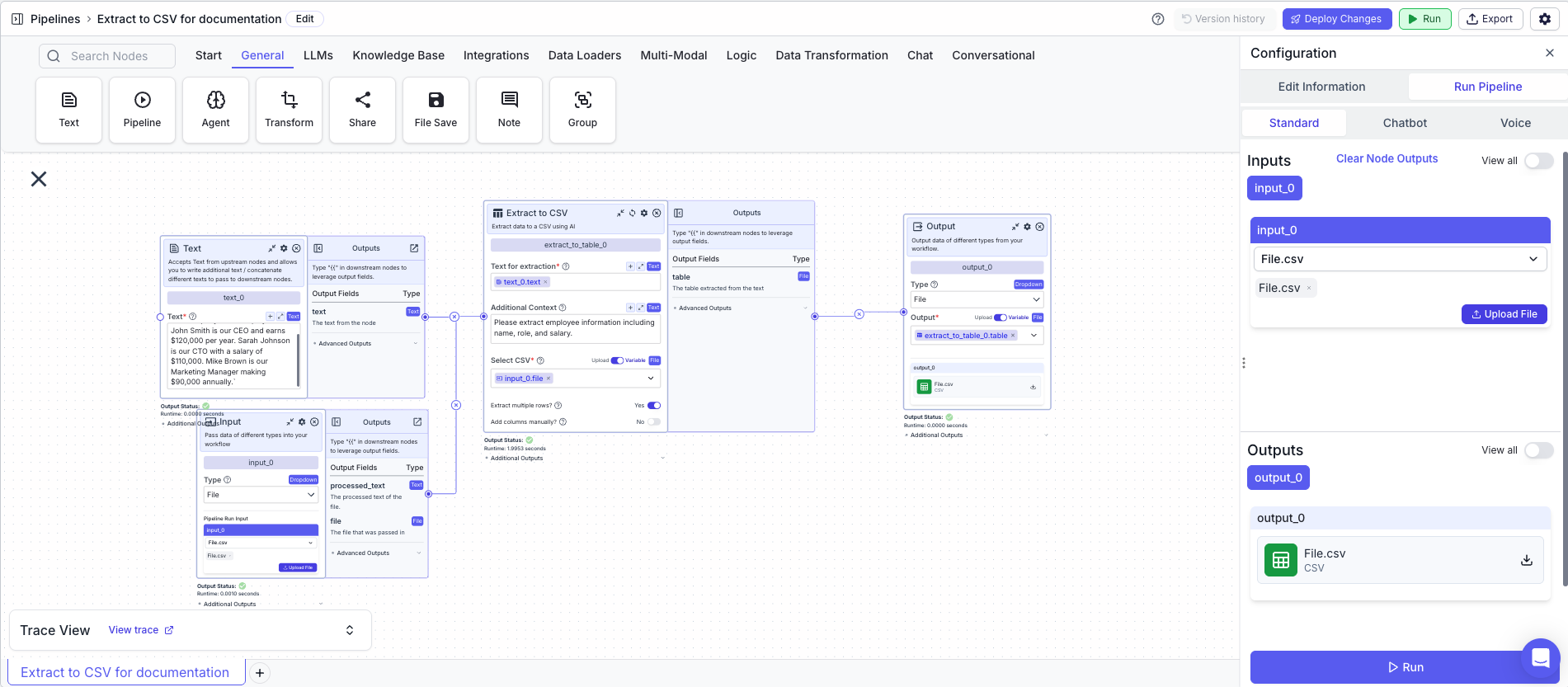Click the Deploy Changes button
Image resolution: width=1568 pixels, height=687 pixels.
(x=1336, y=19)
